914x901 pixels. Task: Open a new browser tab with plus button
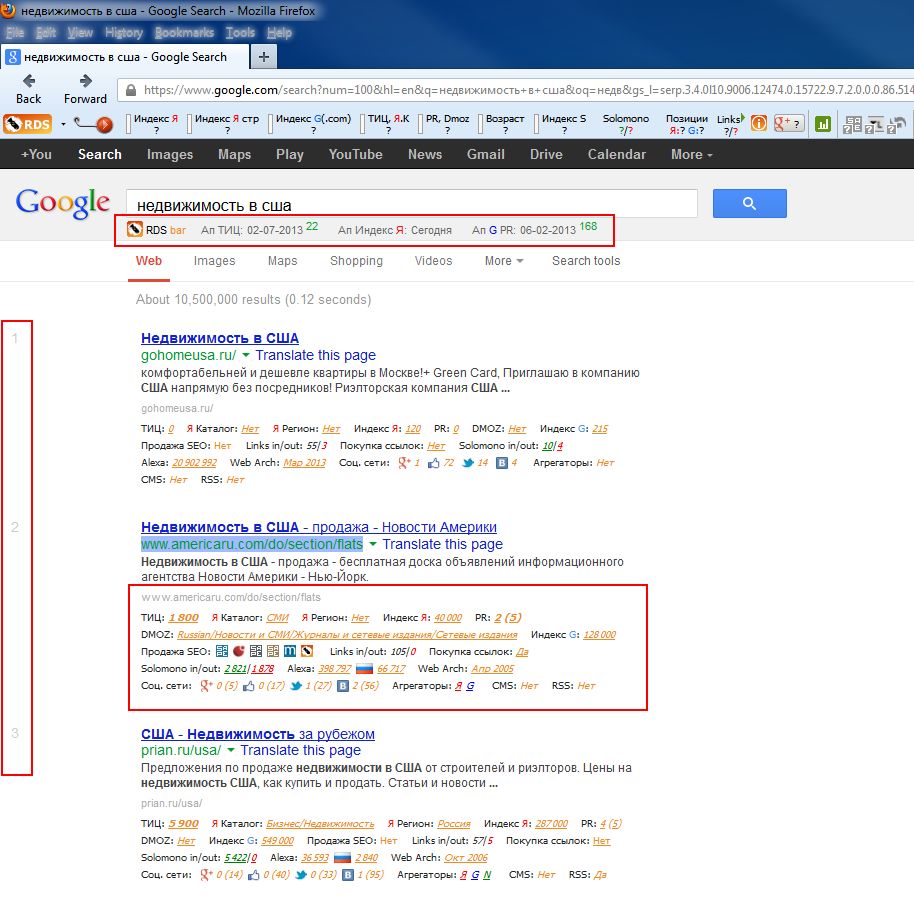point(264,57)
